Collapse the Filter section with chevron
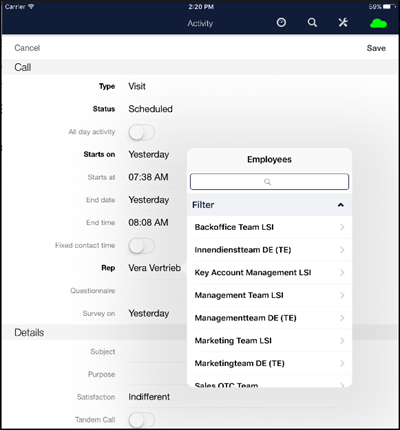 tap(341, 205)
